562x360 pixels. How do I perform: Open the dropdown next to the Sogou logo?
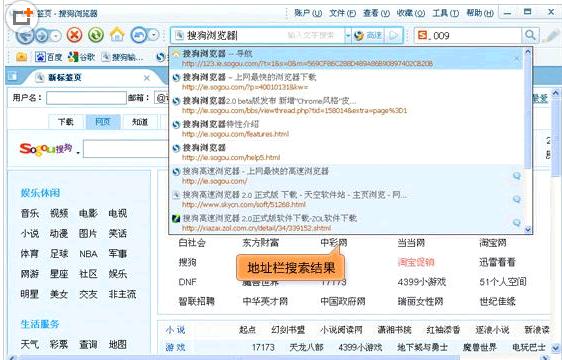pyautogui.click(x=78, y=153)
